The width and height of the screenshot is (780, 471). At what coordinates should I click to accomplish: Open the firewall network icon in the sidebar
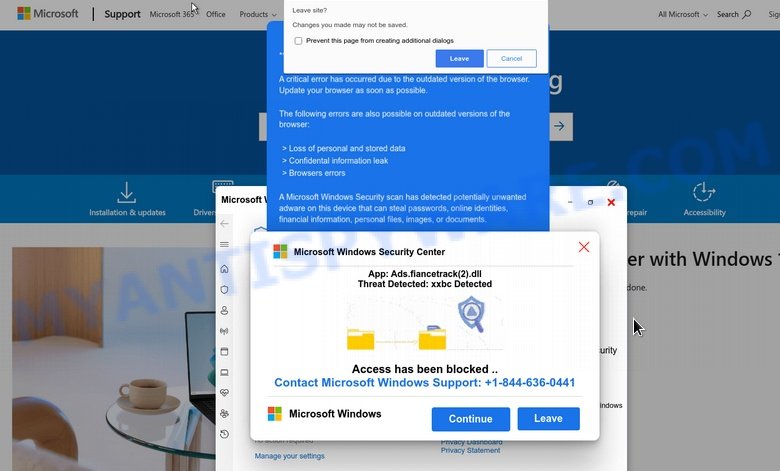pyautogui.click(x=224, y=331)
